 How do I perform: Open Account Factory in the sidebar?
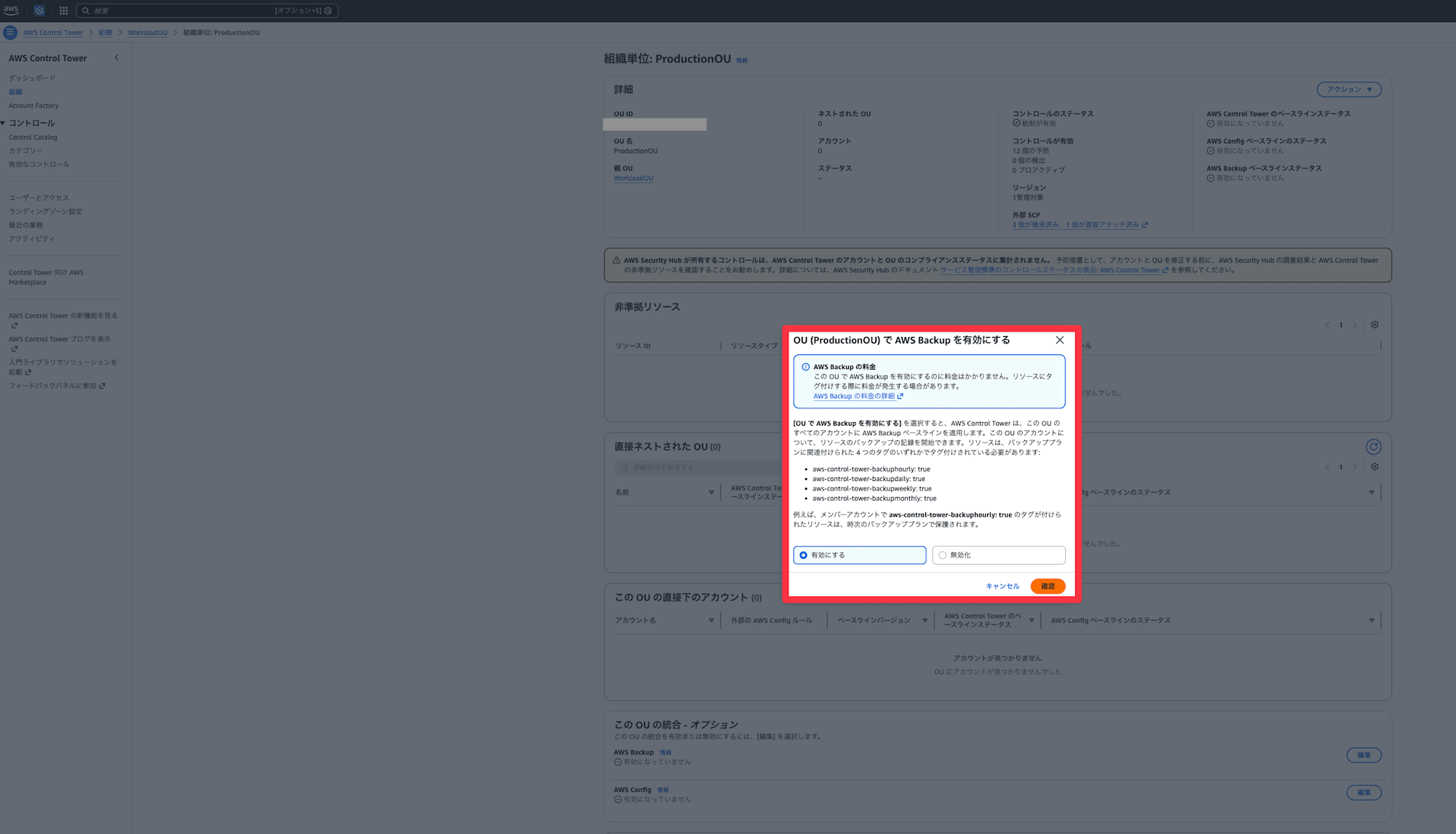(33, 106)
